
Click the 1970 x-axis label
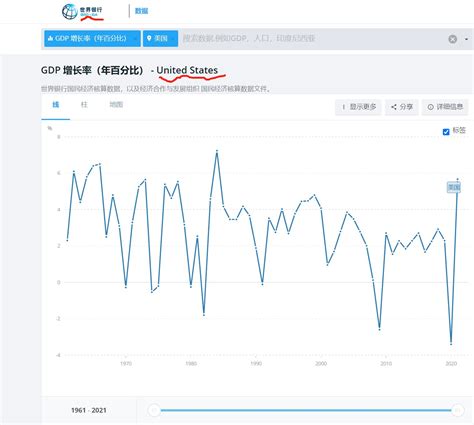126,363
